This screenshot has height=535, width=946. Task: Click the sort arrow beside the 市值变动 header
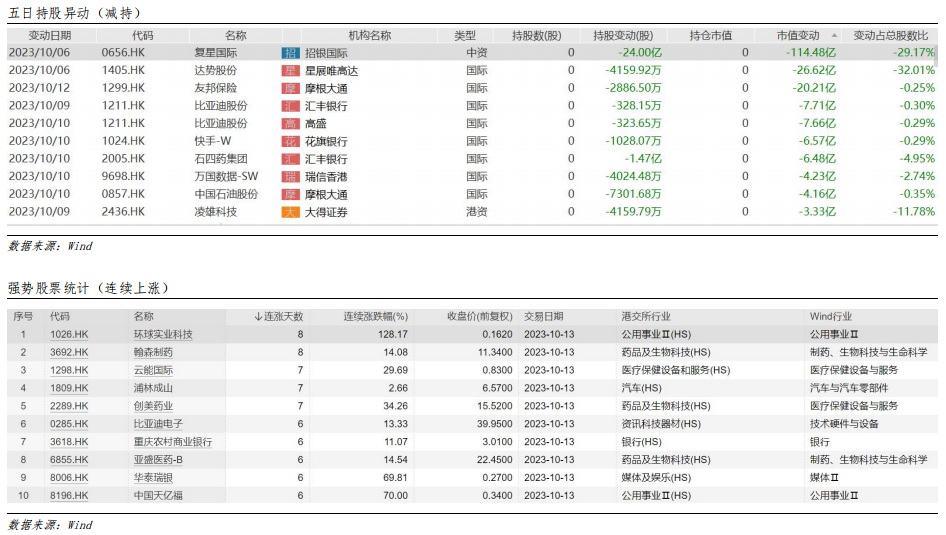pos(834,36)
